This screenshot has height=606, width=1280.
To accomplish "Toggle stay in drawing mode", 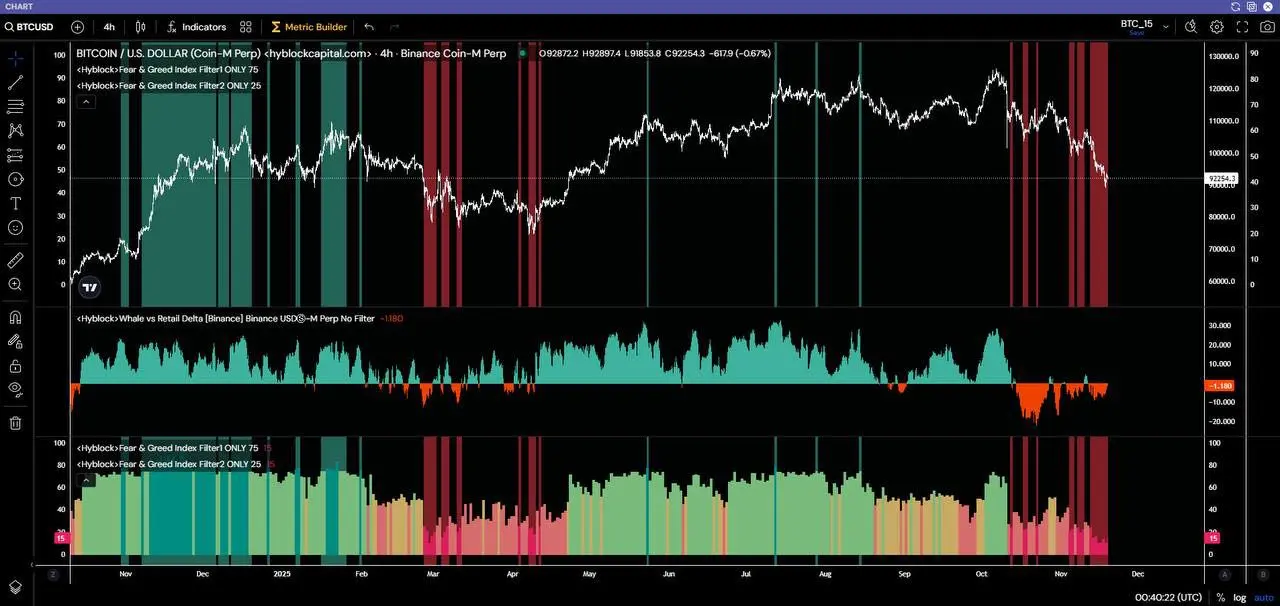I will point(15,341).
